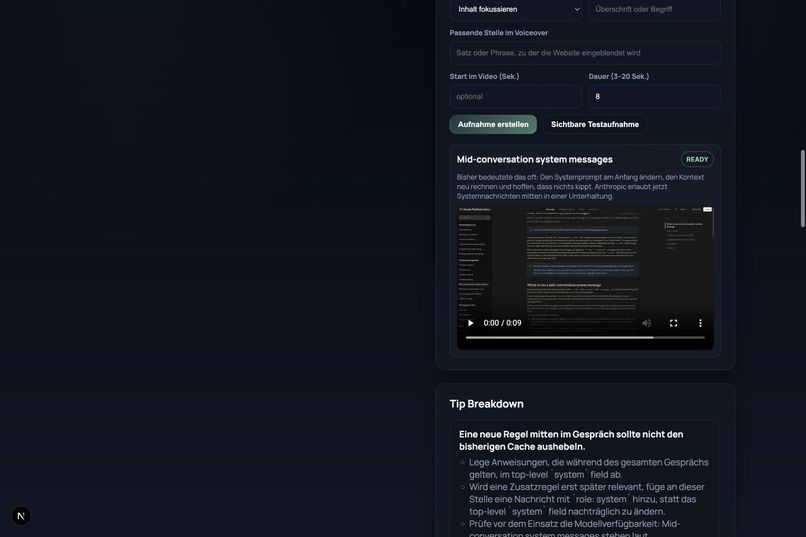Click the bullet starting 'Wird eine Zusatzregel'
This screenshot has width=806, height=537.
point(587,499)
